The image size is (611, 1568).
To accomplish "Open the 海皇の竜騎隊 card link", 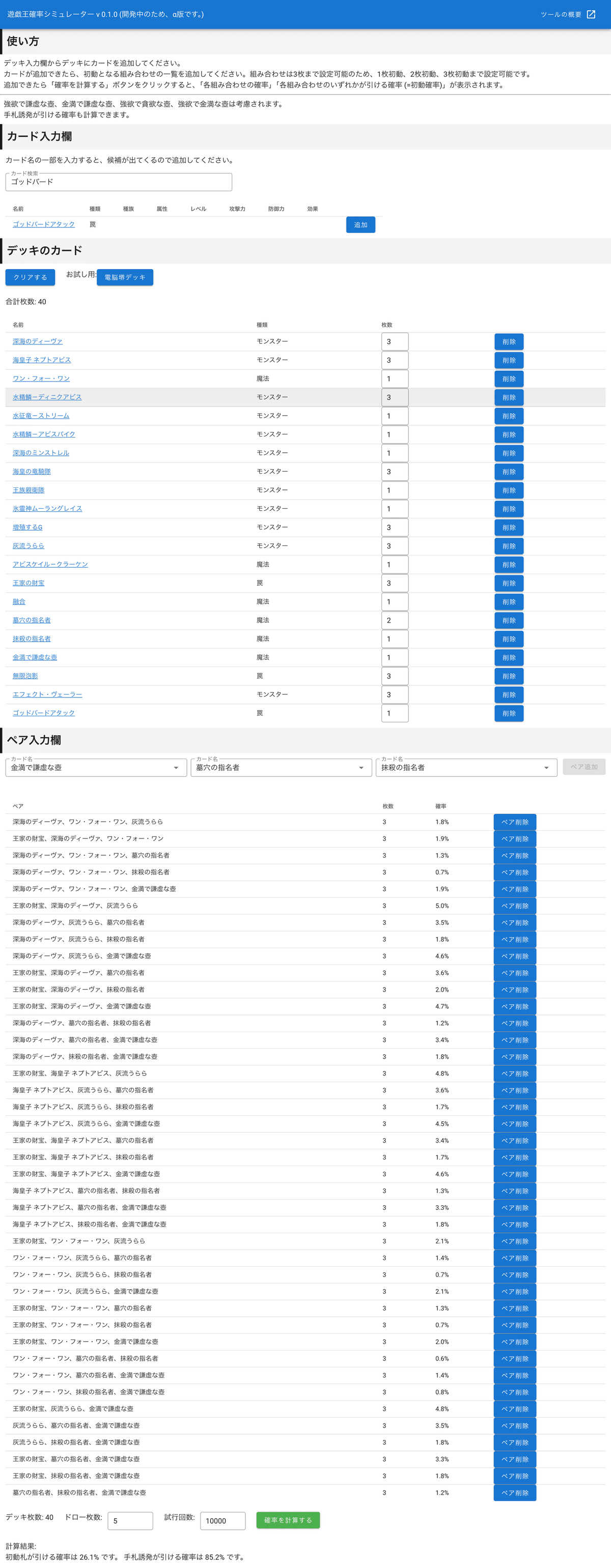I will pos(32,472).
